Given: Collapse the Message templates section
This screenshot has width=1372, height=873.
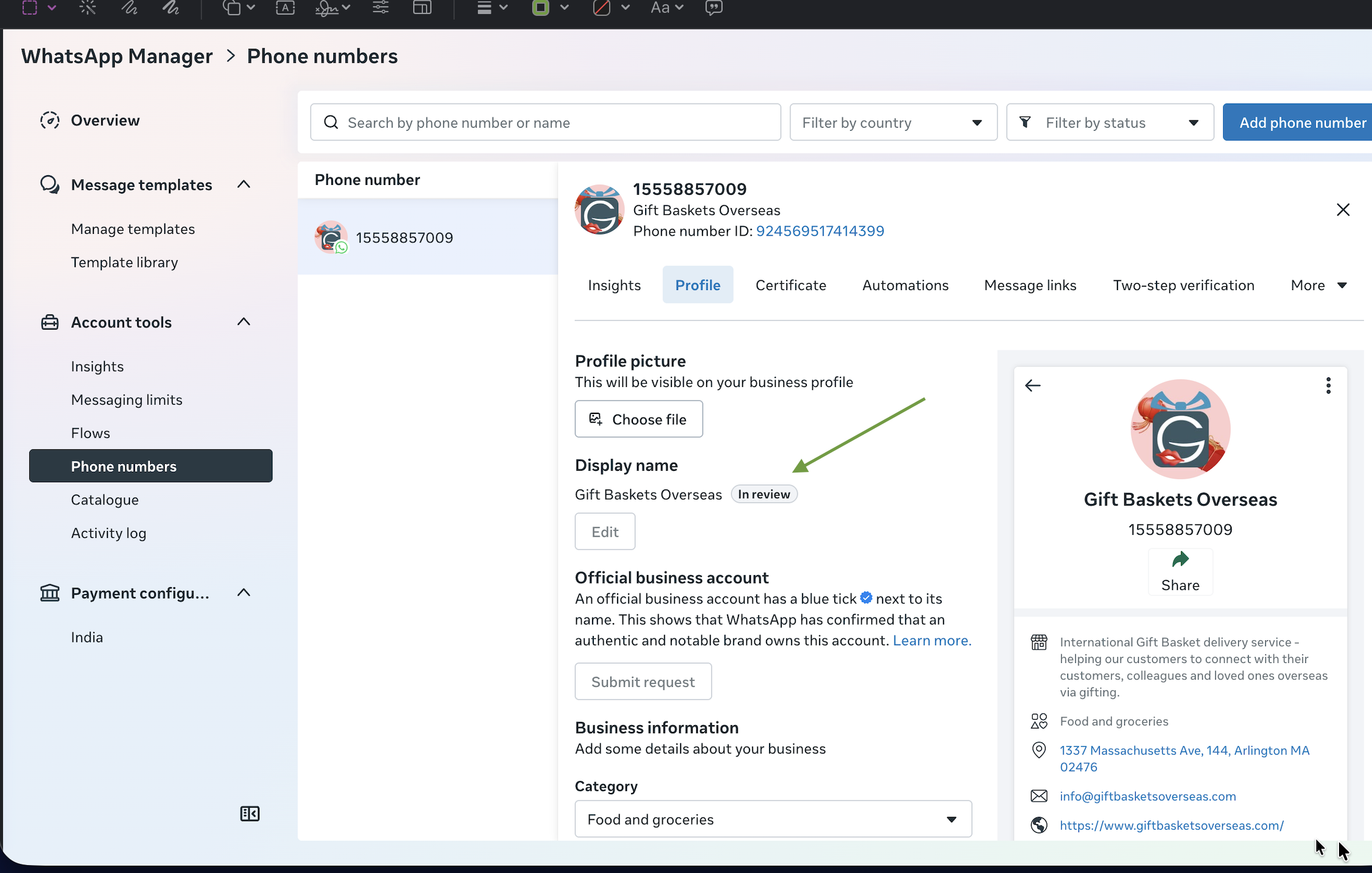Looking at the screenshot, I should coord(244,184).
